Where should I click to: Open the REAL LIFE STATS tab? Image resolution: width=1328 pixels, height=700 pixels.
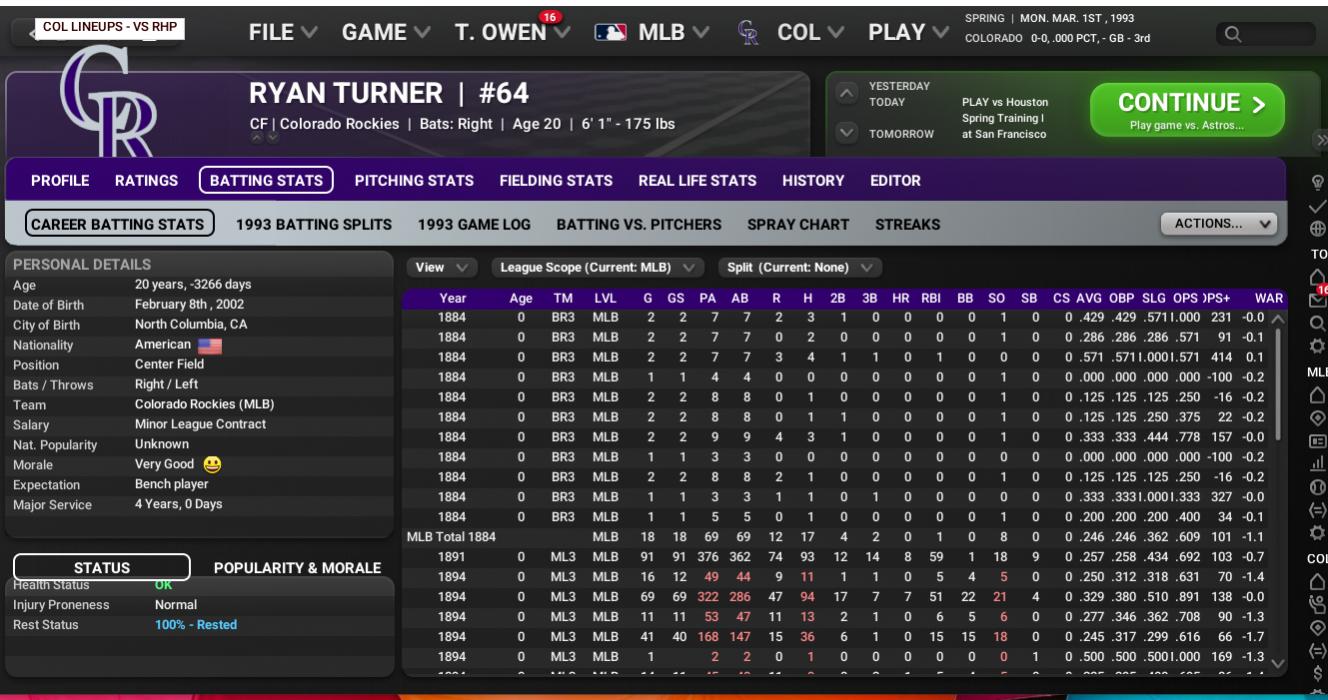(x=697, y=181)
